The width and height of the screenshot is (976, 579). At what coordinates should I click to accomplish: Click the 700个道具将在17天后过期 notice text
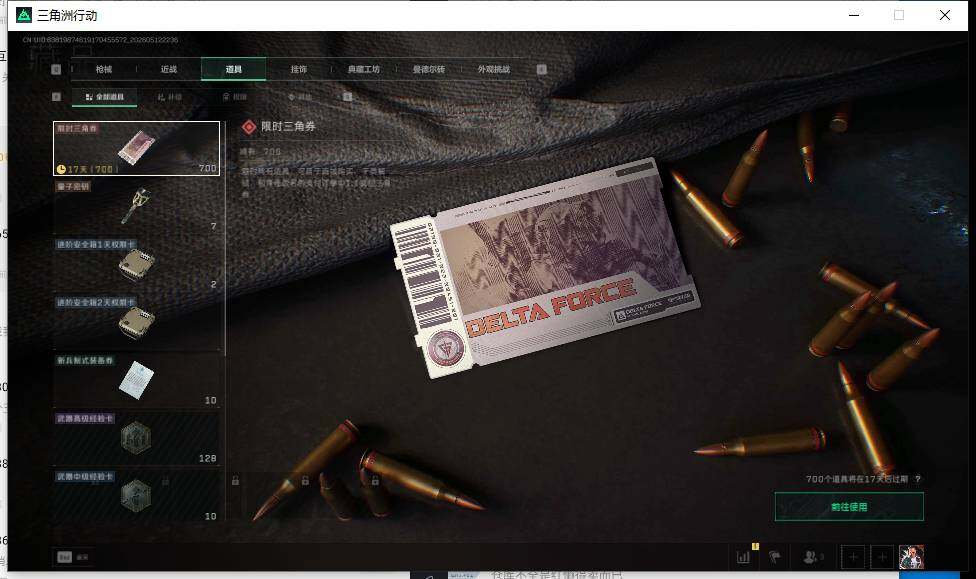pos(856,479)
